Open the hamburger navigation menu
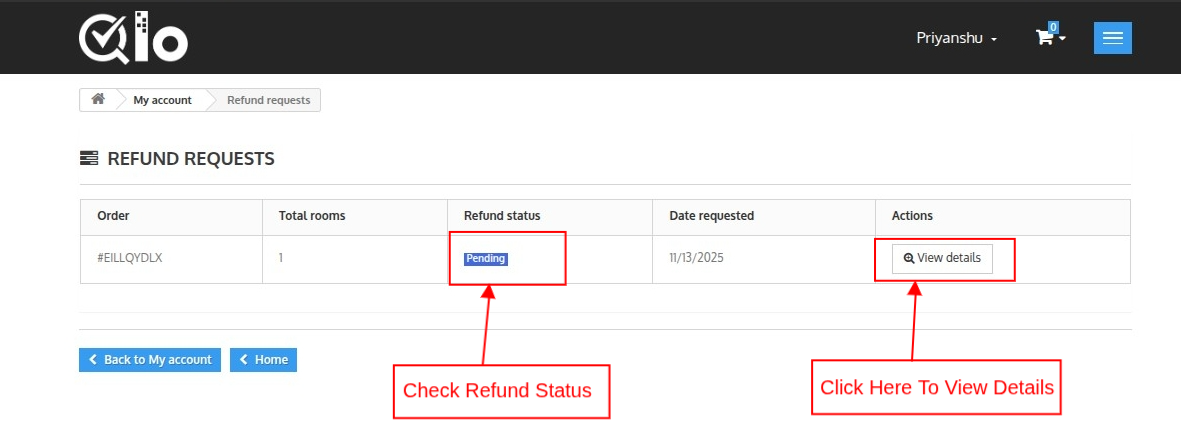The image size is (1181, 432). click(x=1112, y=38)
